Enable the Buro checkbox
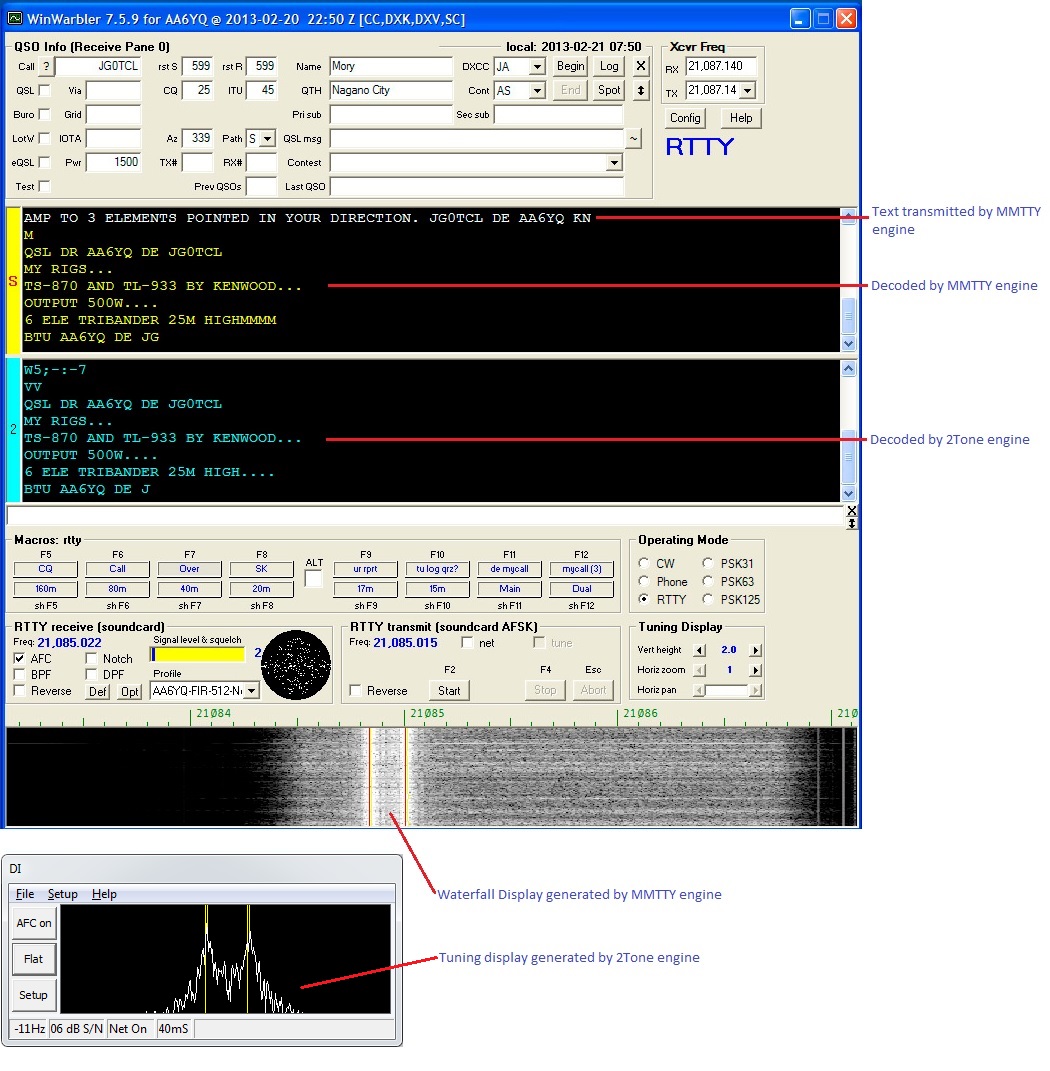This screenshot has width=1050, height=1071. (44, 114)
